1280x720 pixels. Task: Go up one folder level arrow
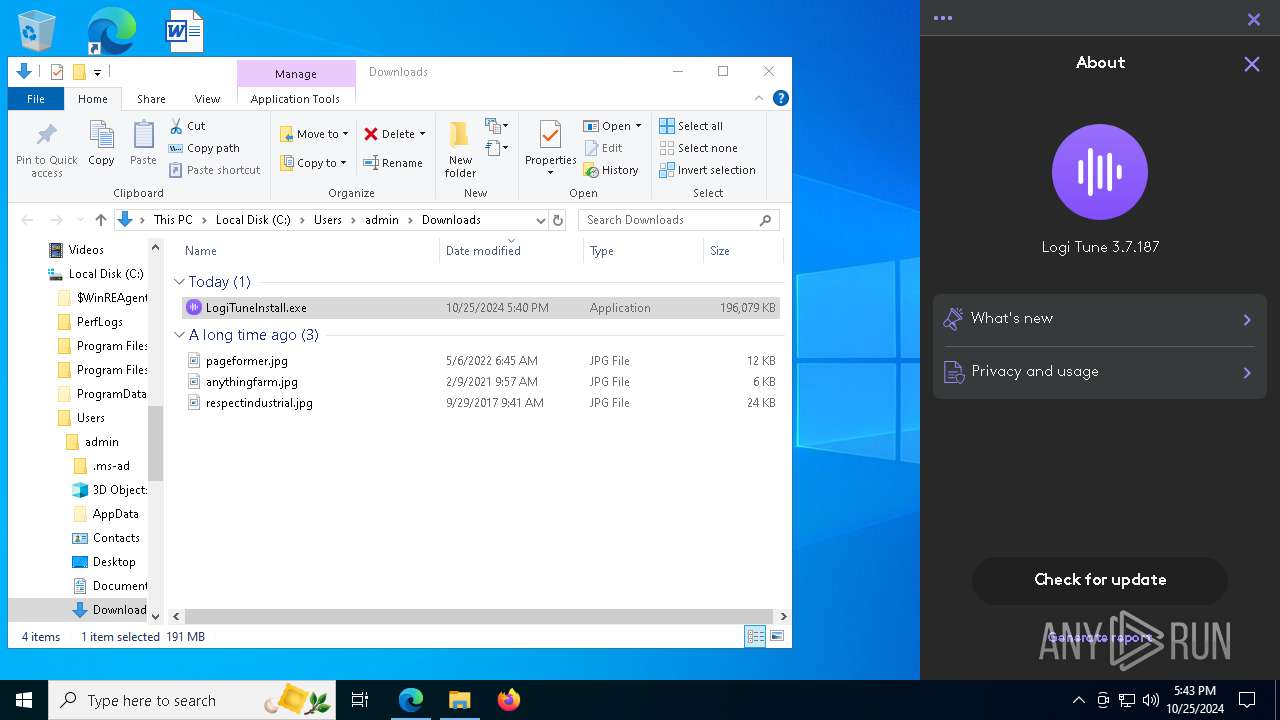(x=101, y=220)
